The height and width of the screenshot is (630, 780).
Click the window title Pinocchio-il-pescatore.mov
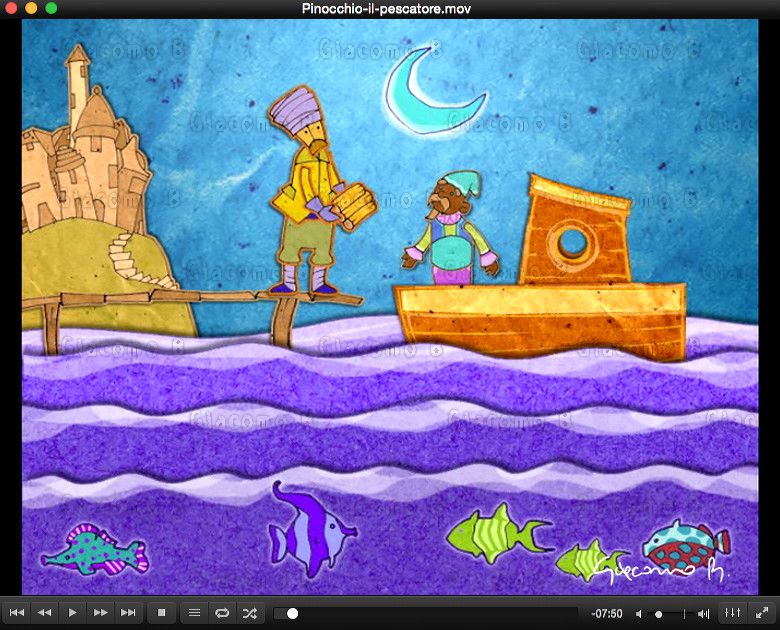coord(386,8)
